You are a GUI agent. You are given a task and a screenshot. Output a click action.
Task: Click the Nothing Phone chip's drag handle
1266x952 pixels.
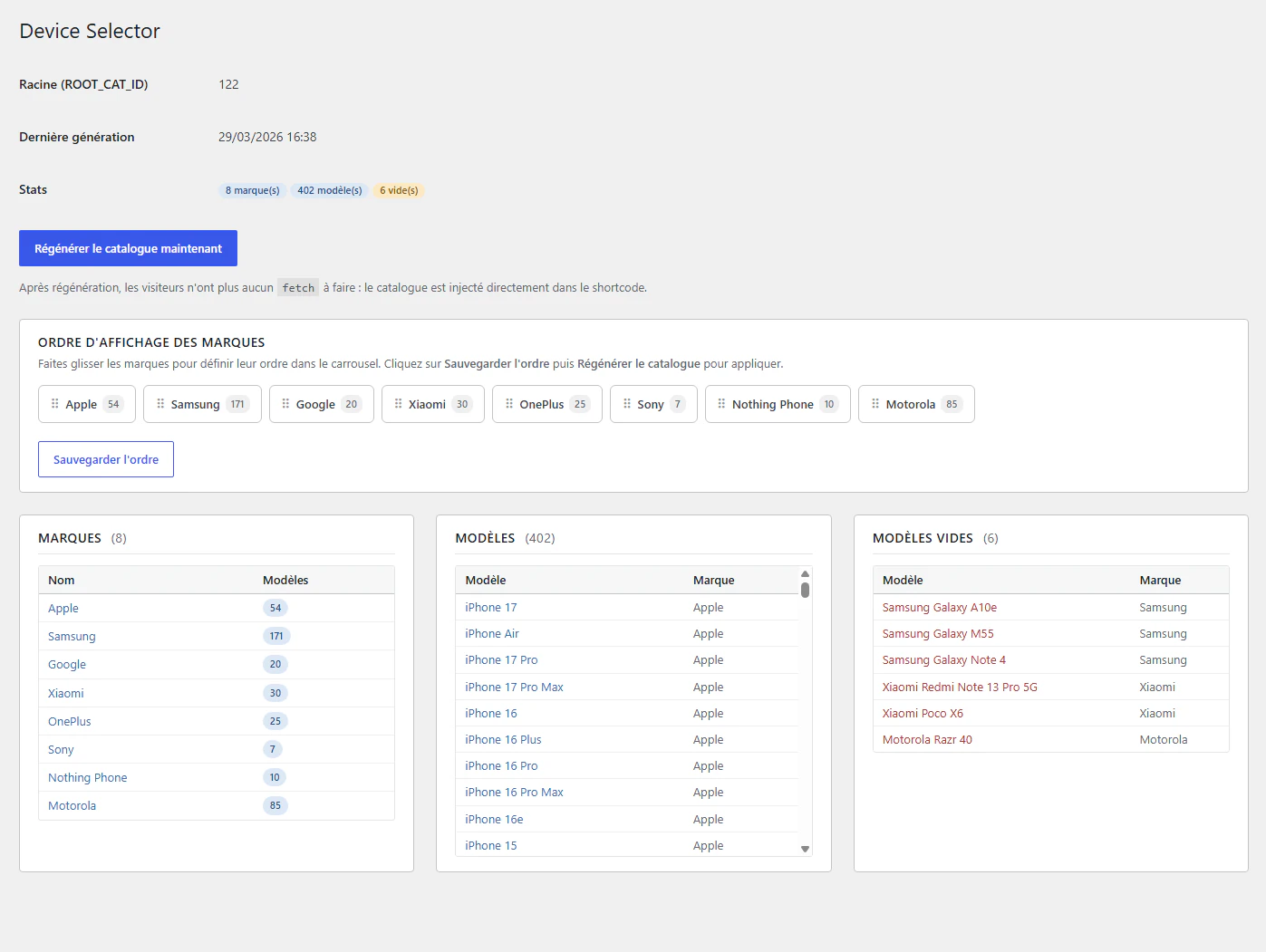(x=721, y=404)
